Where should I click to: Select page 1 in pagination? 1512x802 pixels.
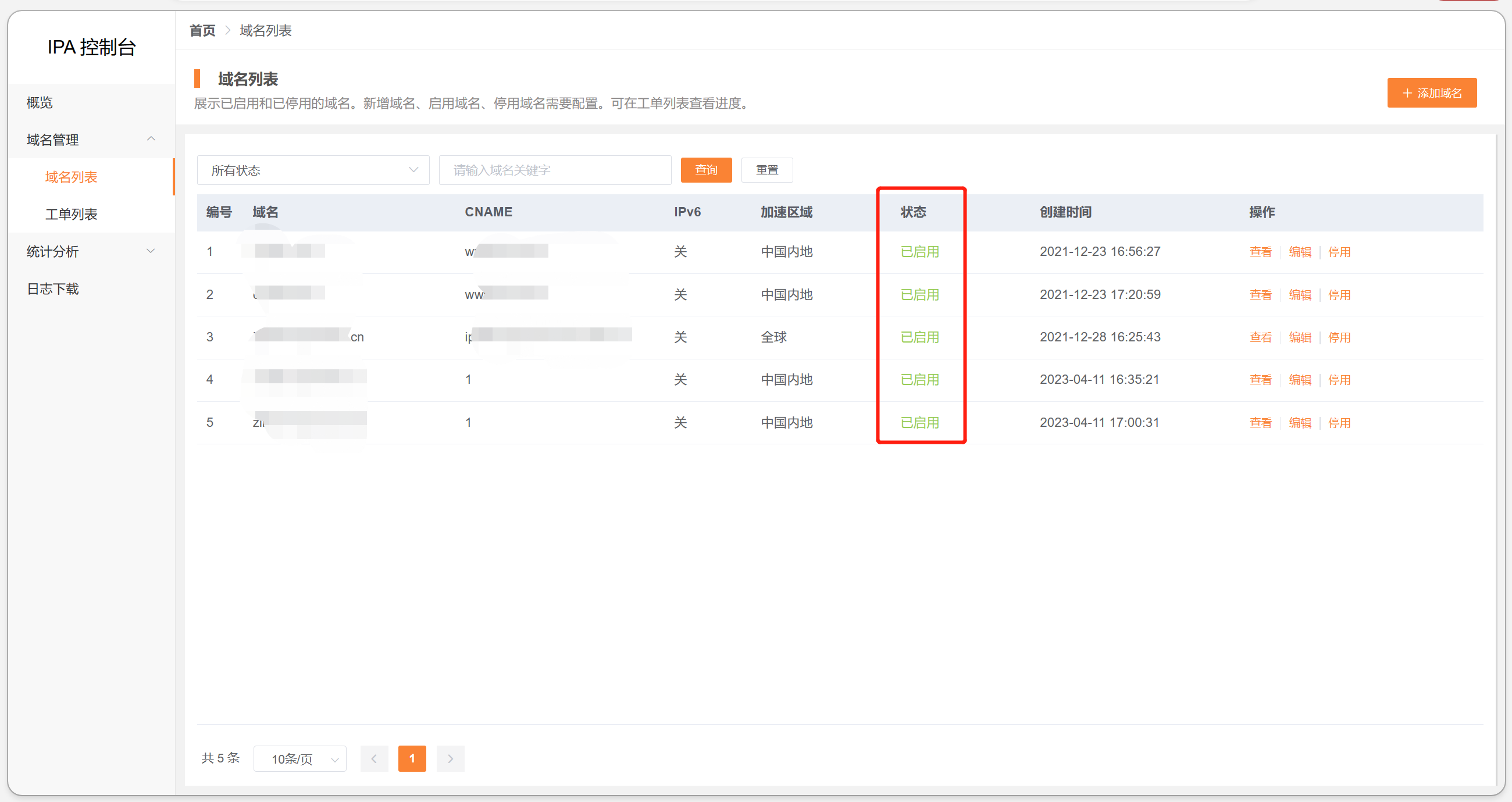(412, 758)
